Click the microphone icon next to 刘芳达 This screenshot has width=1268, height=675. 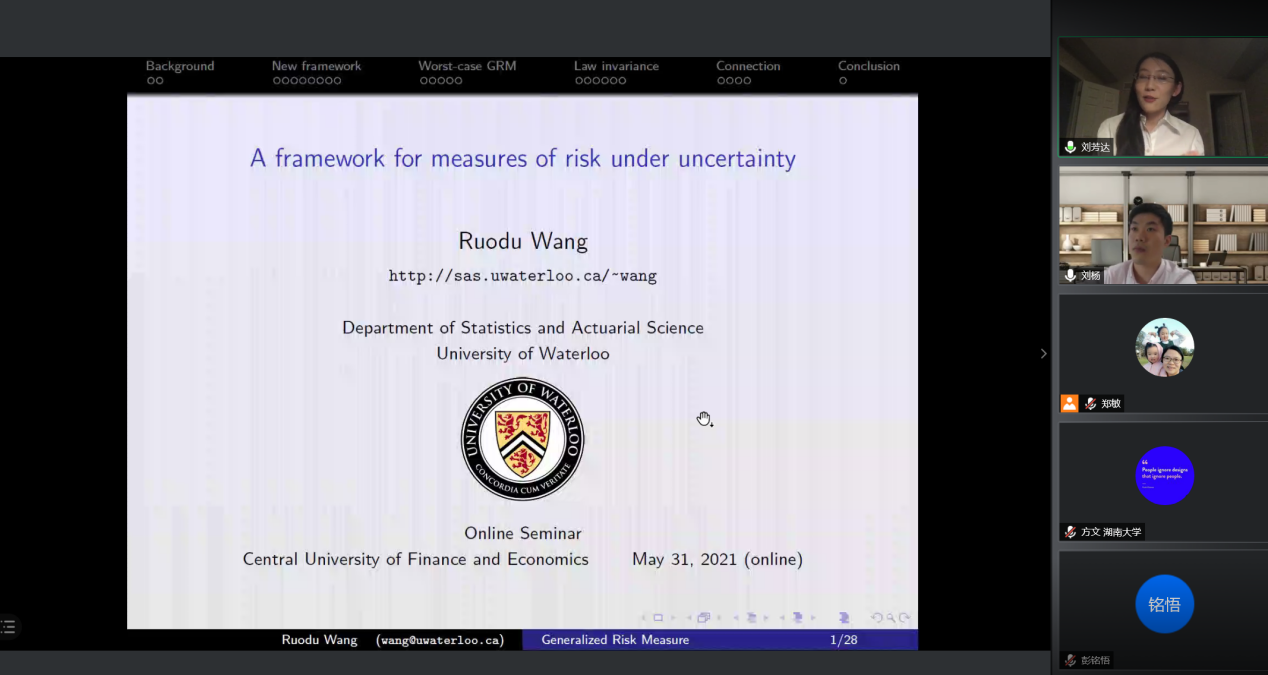click(1070, 147)
